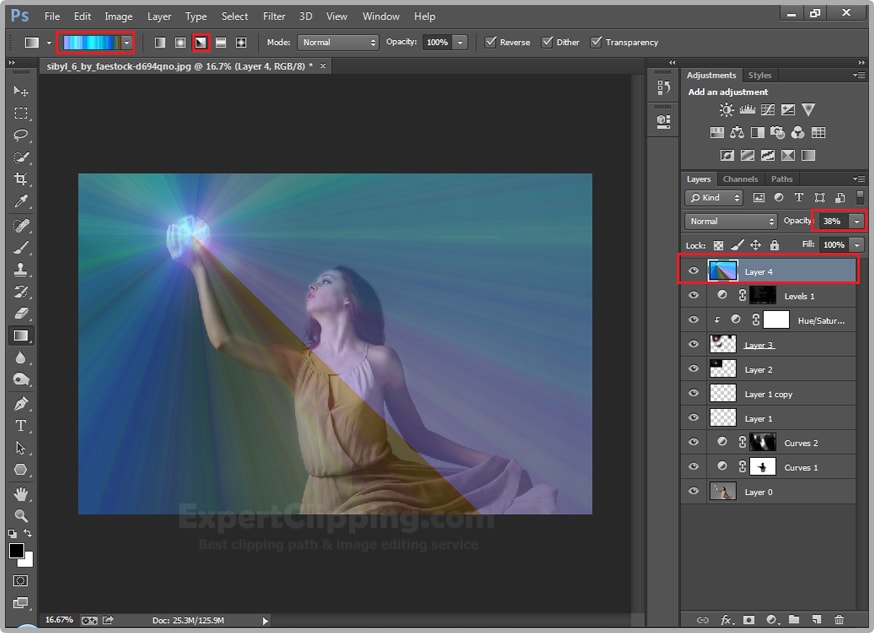Open the layer blend mode dropdown

click(731, 221)
